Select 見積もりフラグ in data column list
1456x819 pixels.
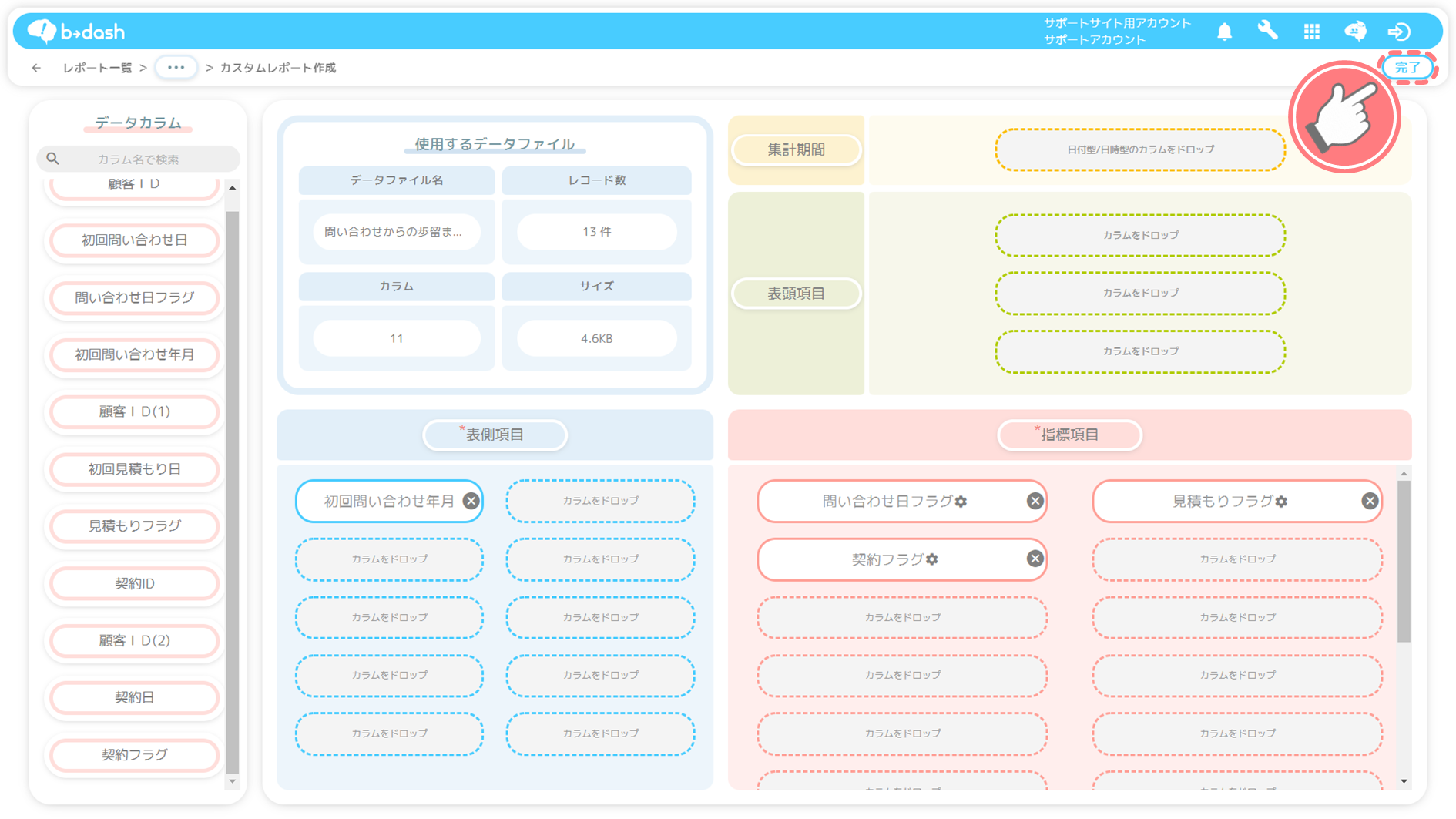click(x=135, y=526)
